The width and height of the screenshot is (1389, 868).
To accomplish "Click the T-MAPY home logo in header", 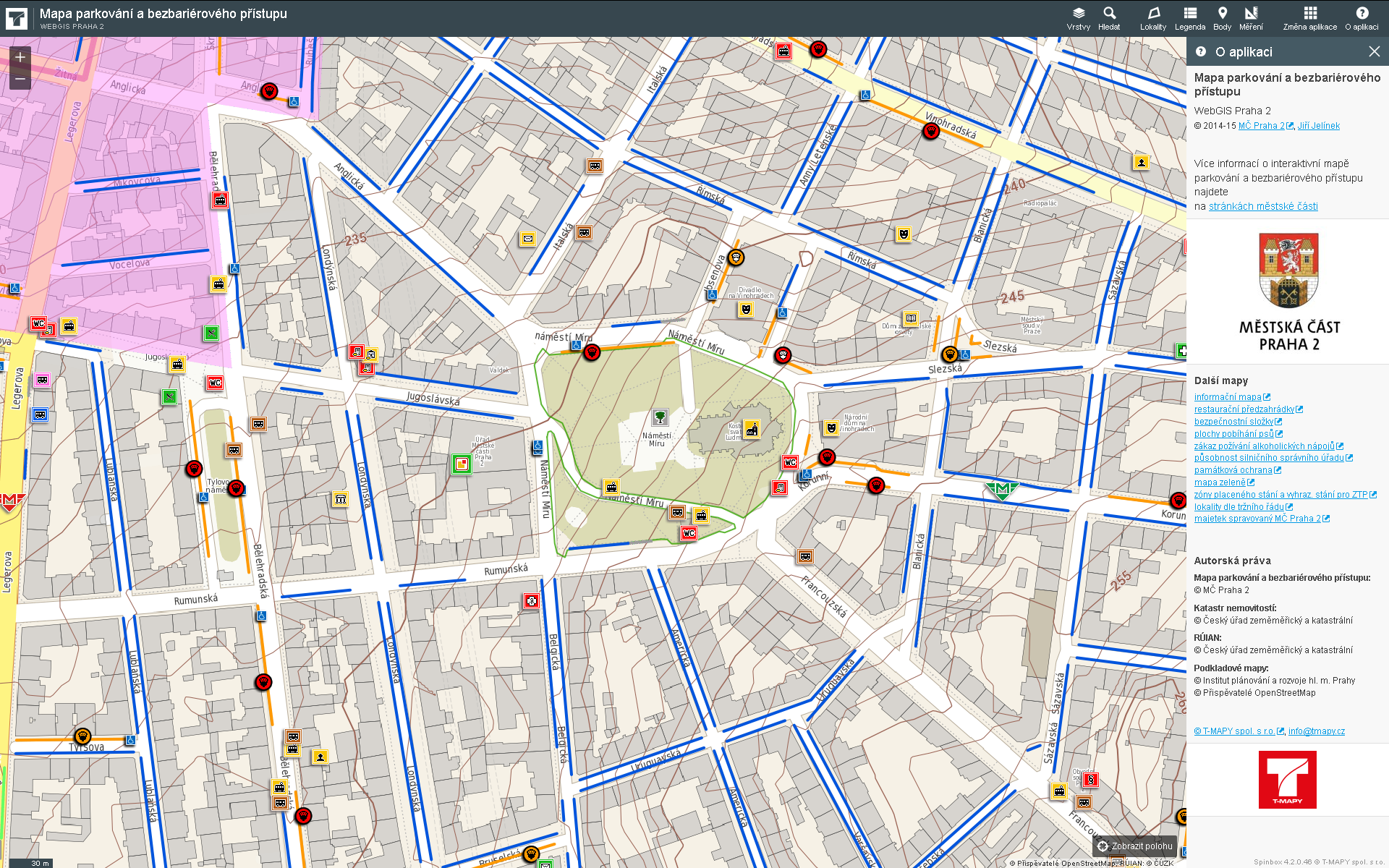I will pyautogui.click(x=16, y=18).
